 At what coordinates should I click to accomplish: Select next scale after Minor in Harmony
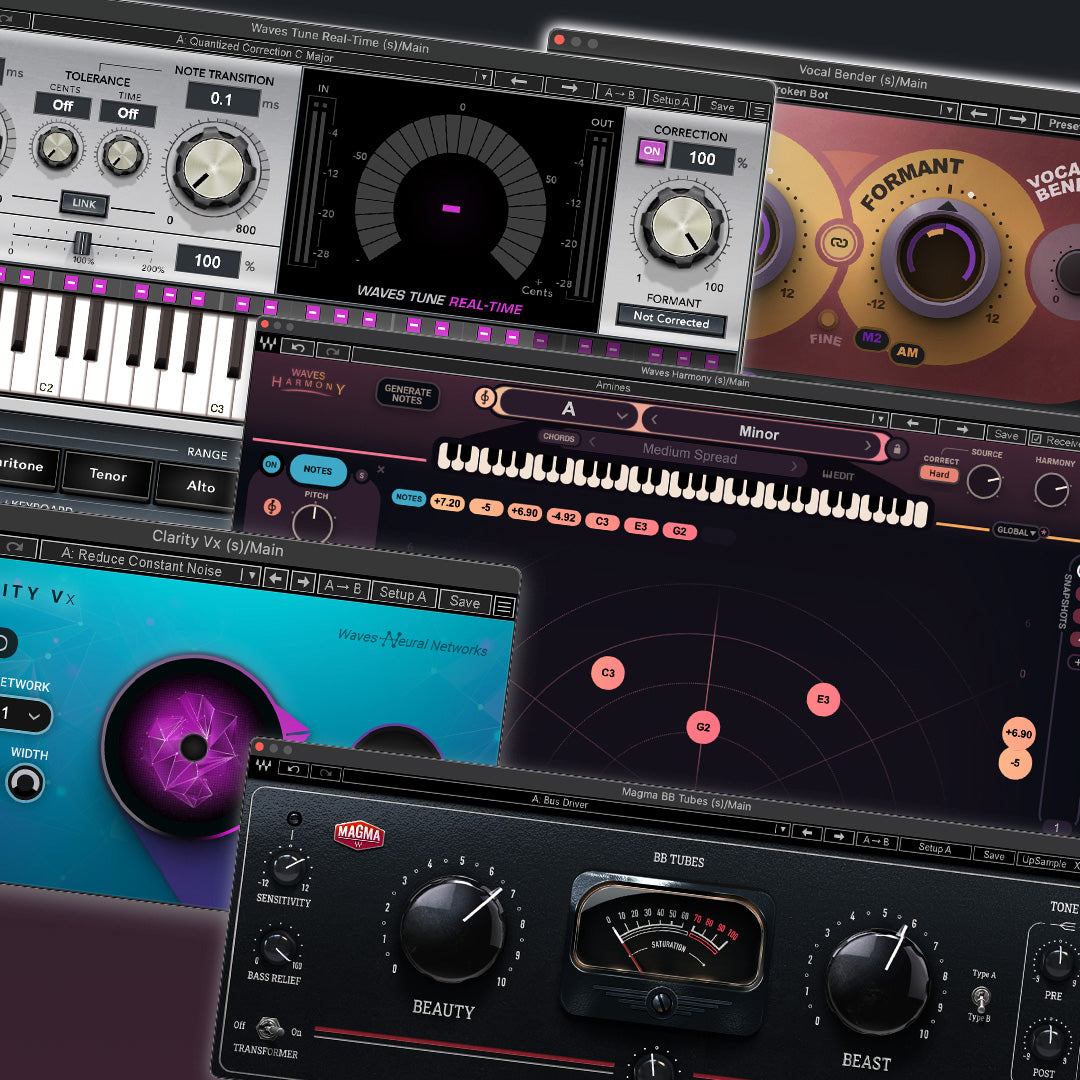(867, 446)
